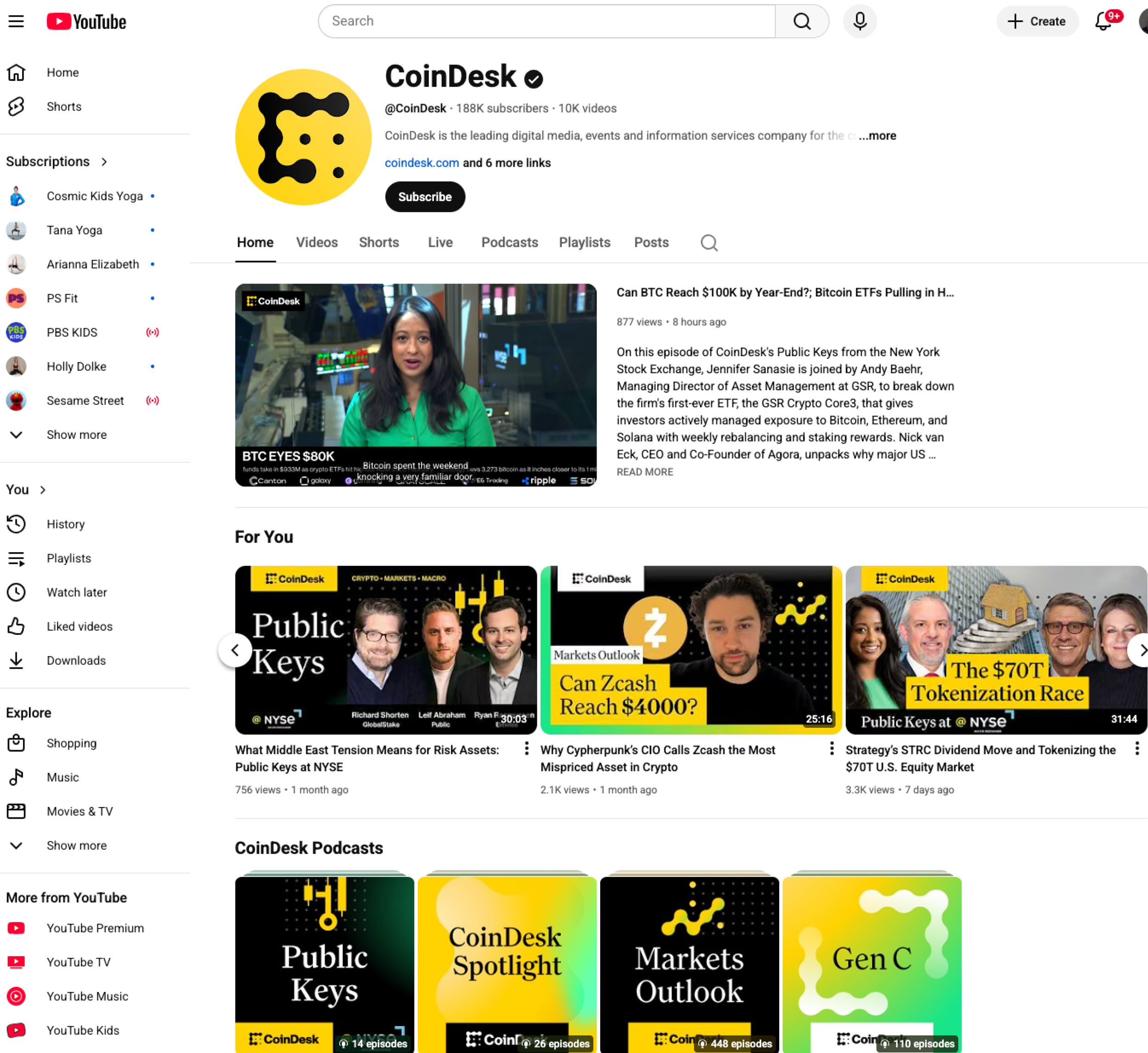Subscribe to CoinDesk channel
The height and width of the screenshot is (1053, 1148).
click(x=425, y=196)
